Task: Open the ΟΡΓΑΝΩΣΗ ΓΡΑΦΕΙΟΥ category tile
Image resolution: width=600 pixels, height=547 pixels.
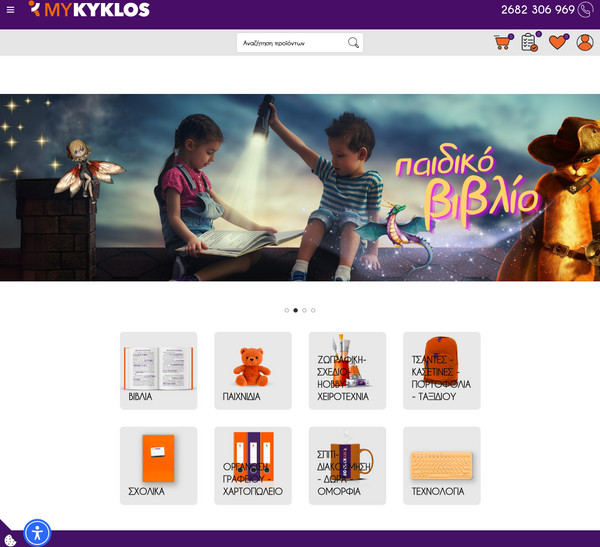Action: click(253, 465)
